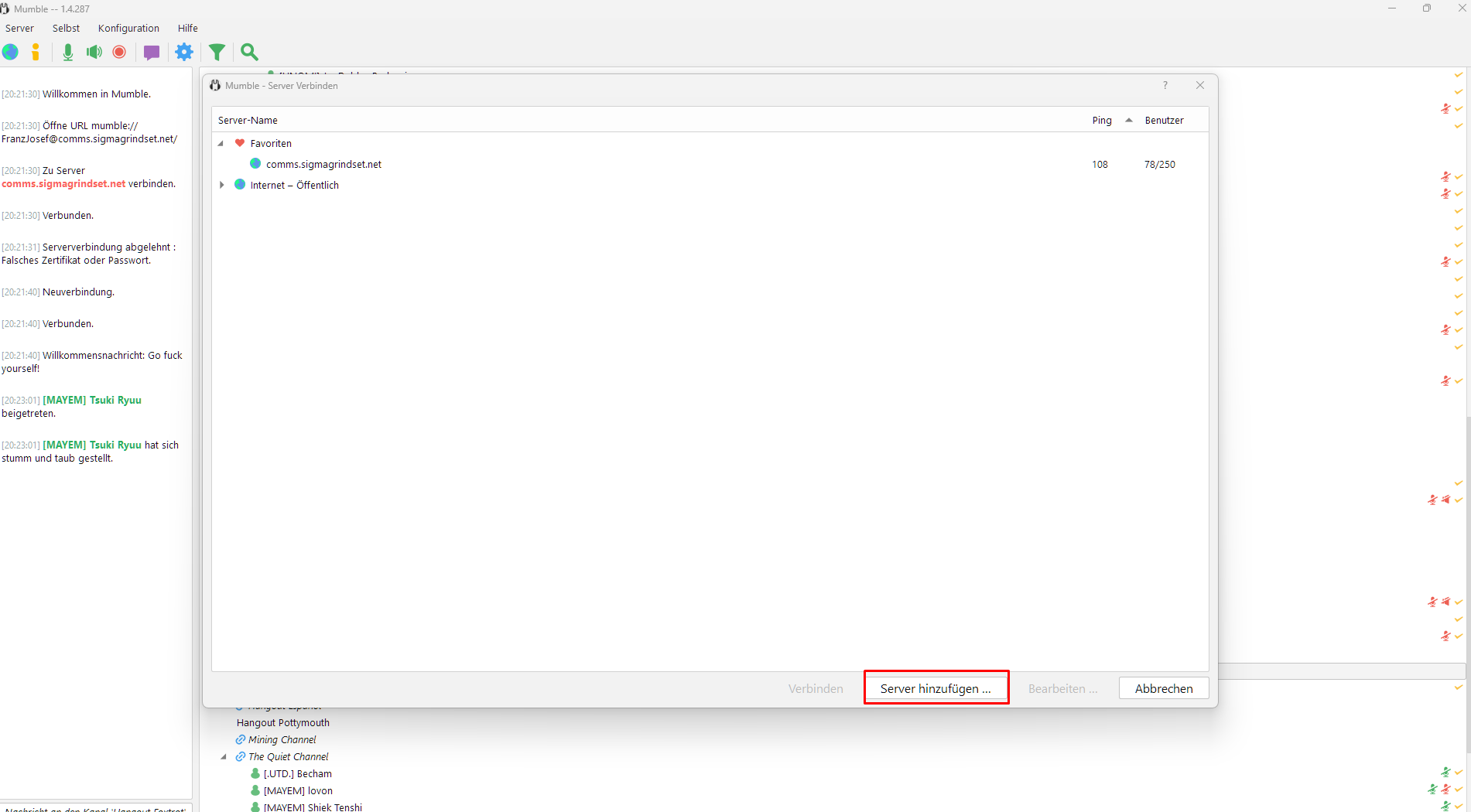This screenshot has height=812, width=1471.
Task: Click Tsuki Ryuu stumm und taub log link
Action: (92, 445)
